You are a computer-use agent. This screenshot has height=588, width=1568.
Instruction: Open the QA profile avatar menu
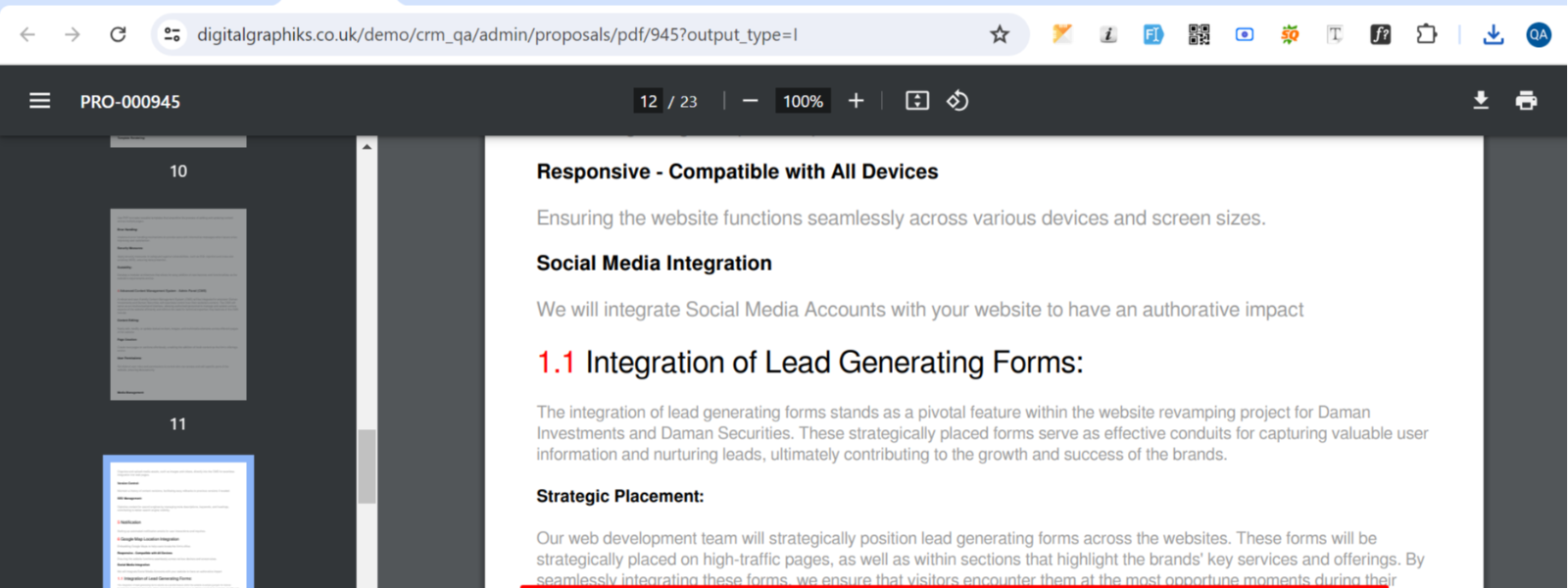pyautogui.click(x=1538, y=35)
